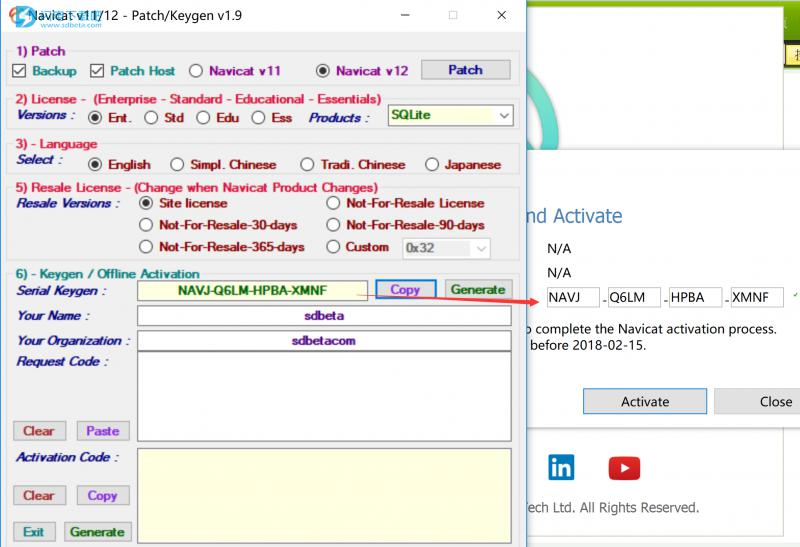Open the YouTube icon in Navicat window
The height and width of the screenshot is (547, 800).
click(624, 468)
